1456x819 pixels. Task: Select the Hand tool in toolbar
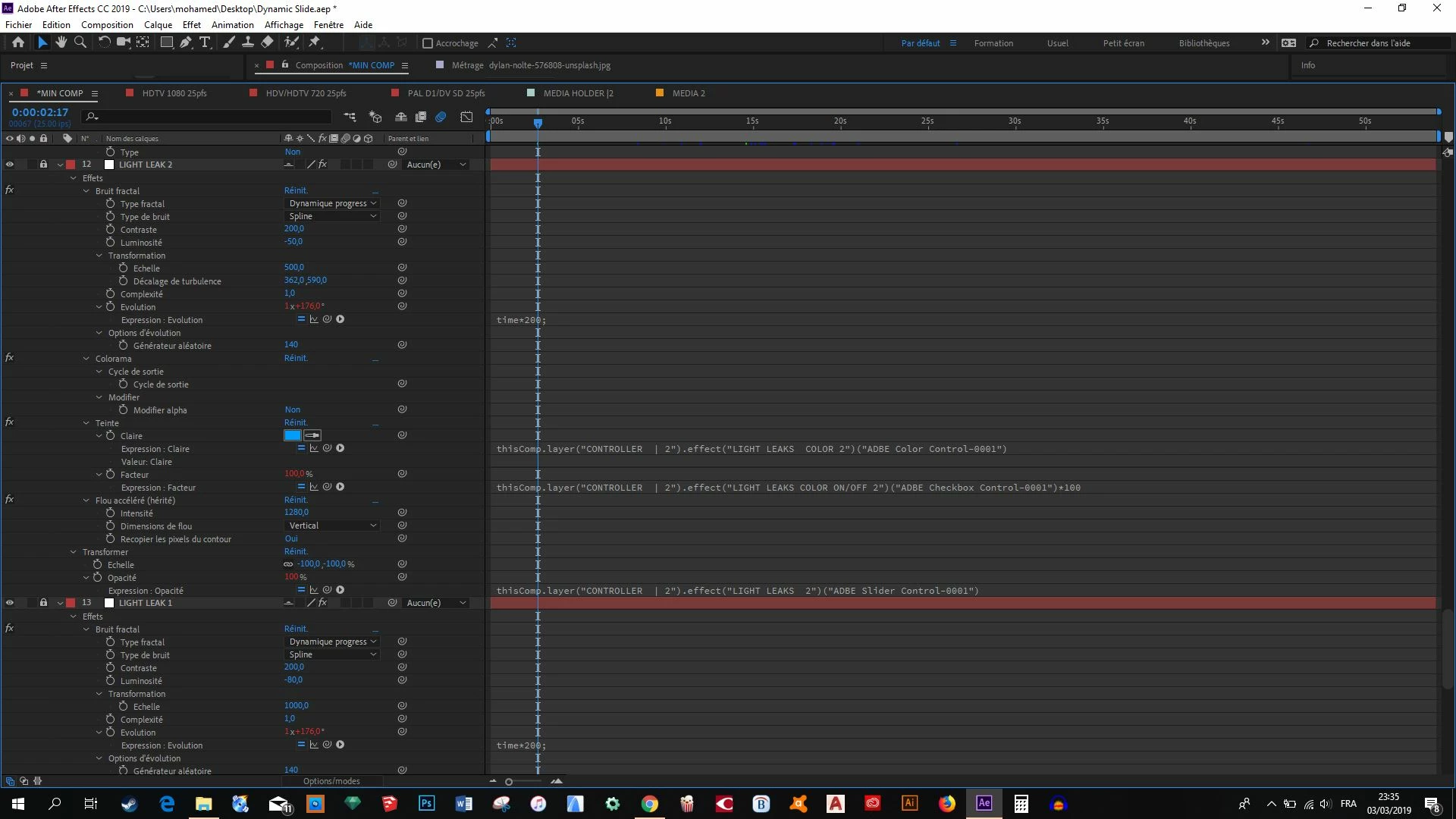61,42
